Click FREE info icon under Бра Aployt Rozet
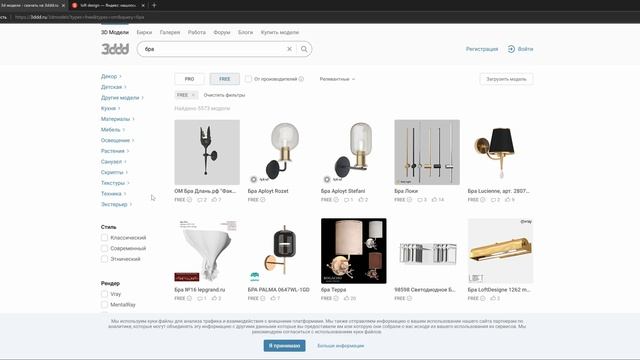This screenshot has height=360, width=640. click(x=263, y=200)
